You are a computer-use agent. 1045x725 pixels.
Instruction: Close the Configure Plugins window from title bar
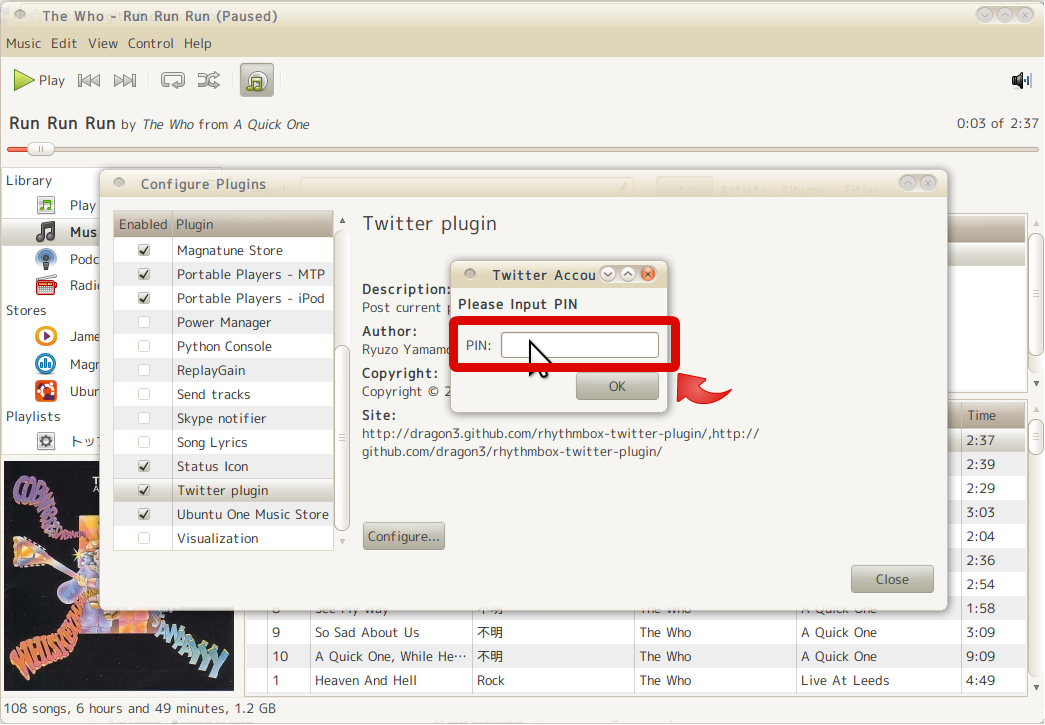click(928, 183)
